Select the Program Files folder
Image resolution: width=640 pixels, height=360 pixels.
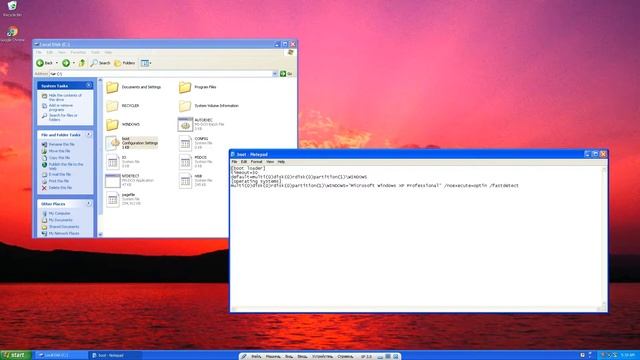coord(198,87)
